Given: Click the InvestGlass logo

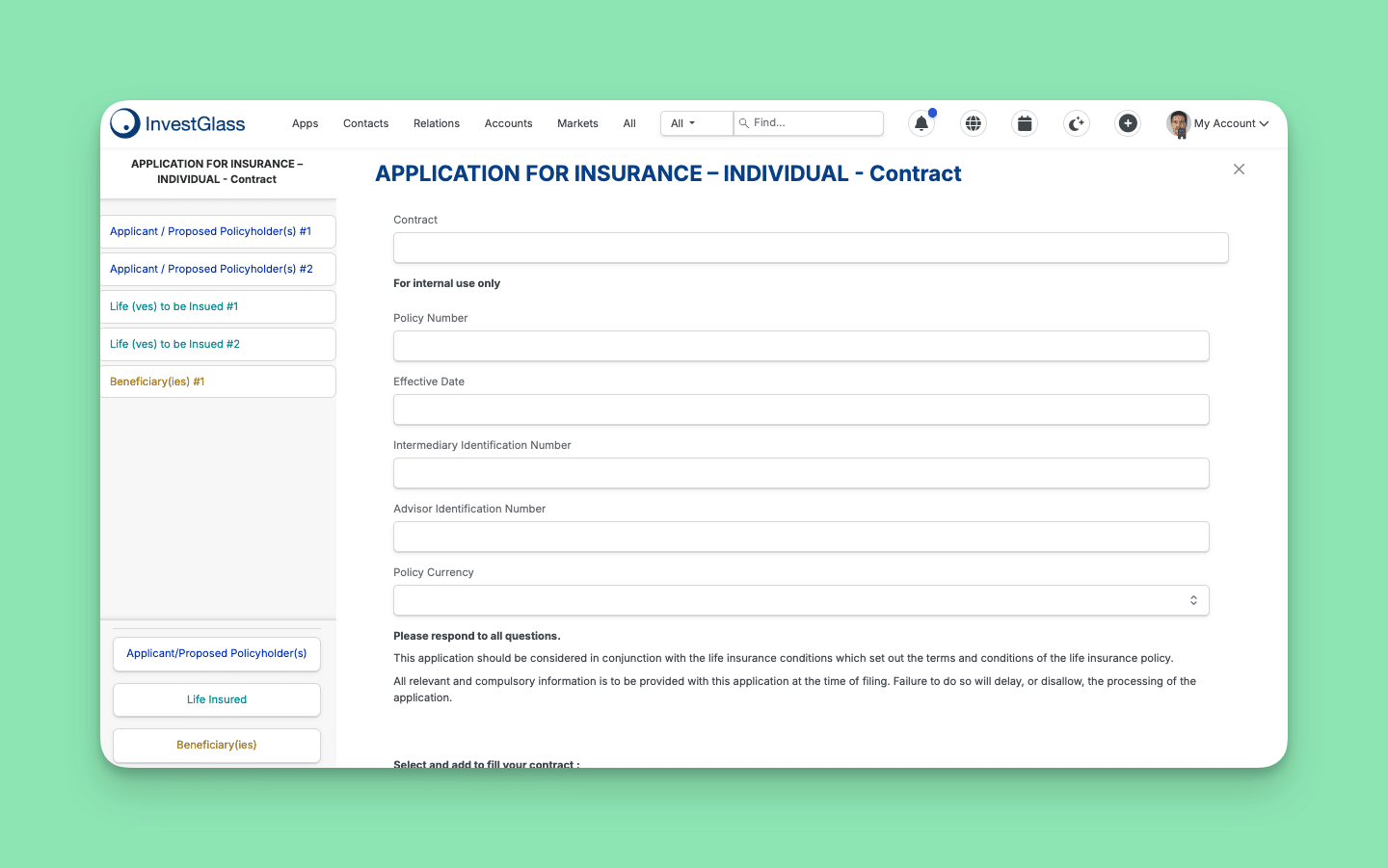Looking at the screenshot, I should click(x=177, y=123).
